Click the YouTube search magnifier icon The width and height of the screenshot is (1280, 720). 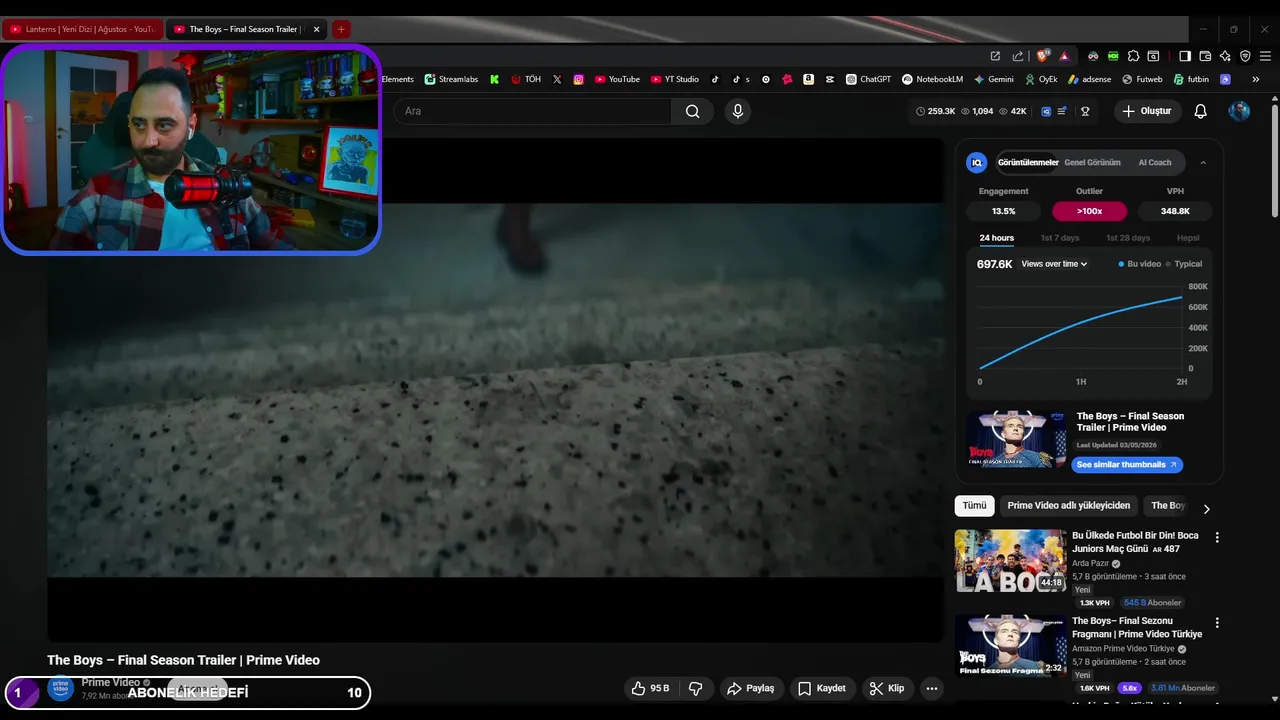(692, 111)
